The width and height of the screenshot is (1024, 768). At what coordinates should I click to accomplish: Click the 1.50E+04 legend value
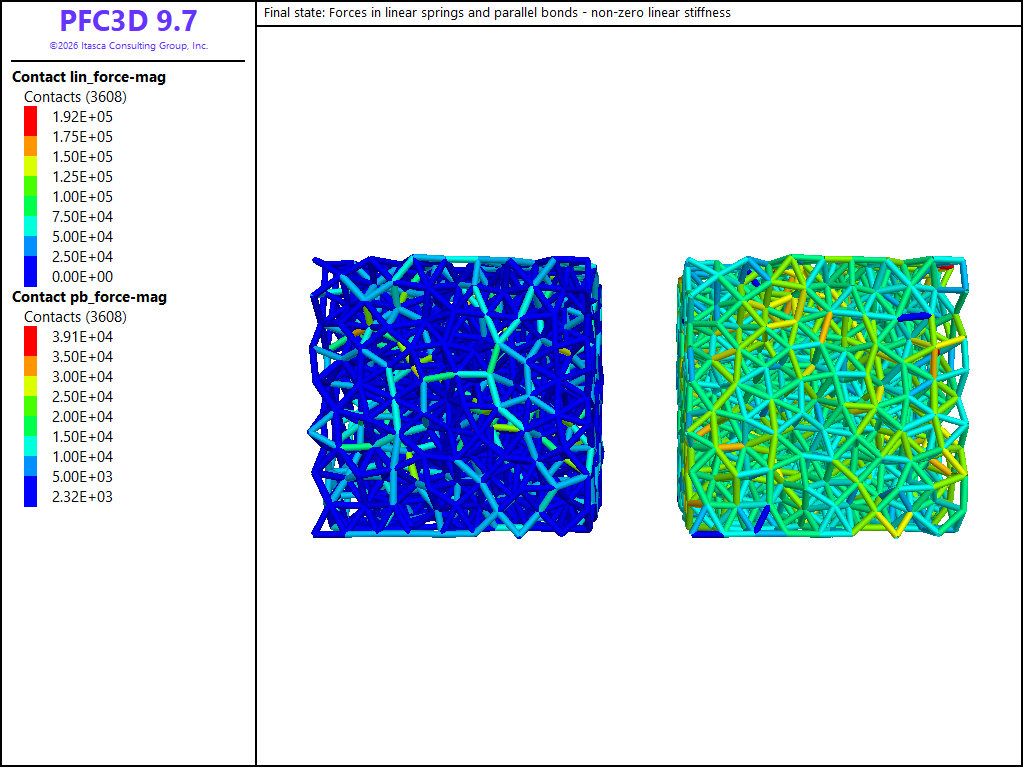click(x=82, y=437)
